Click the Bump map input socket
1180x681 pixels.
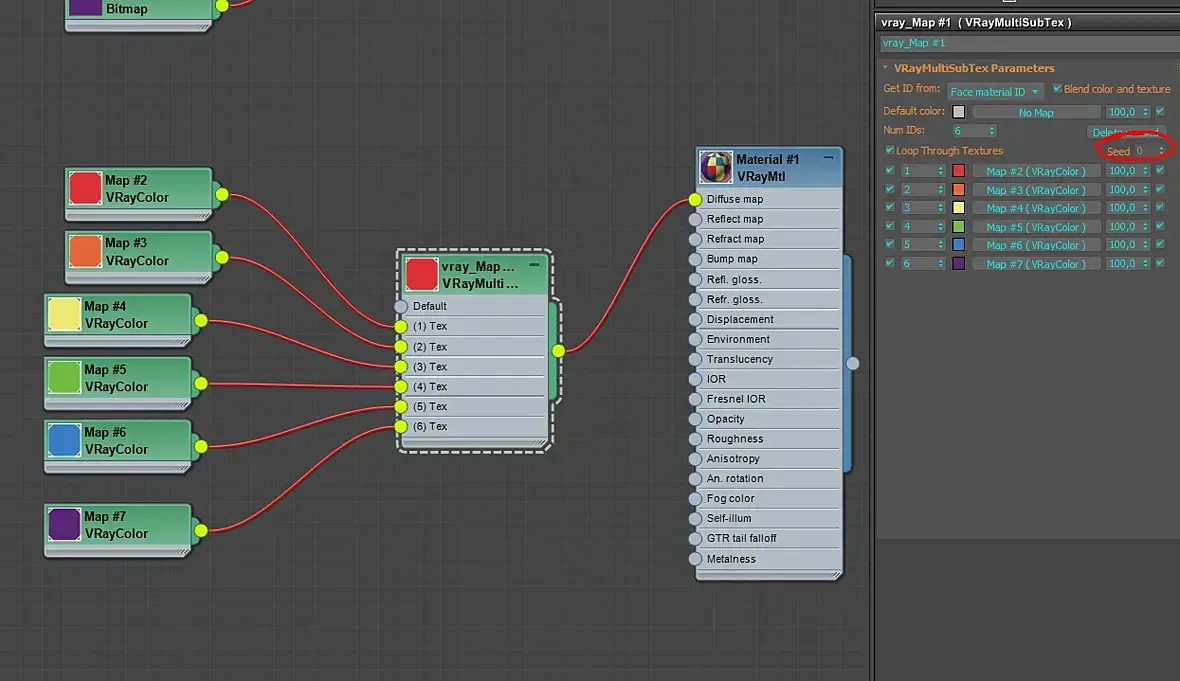tap(695, 259)
